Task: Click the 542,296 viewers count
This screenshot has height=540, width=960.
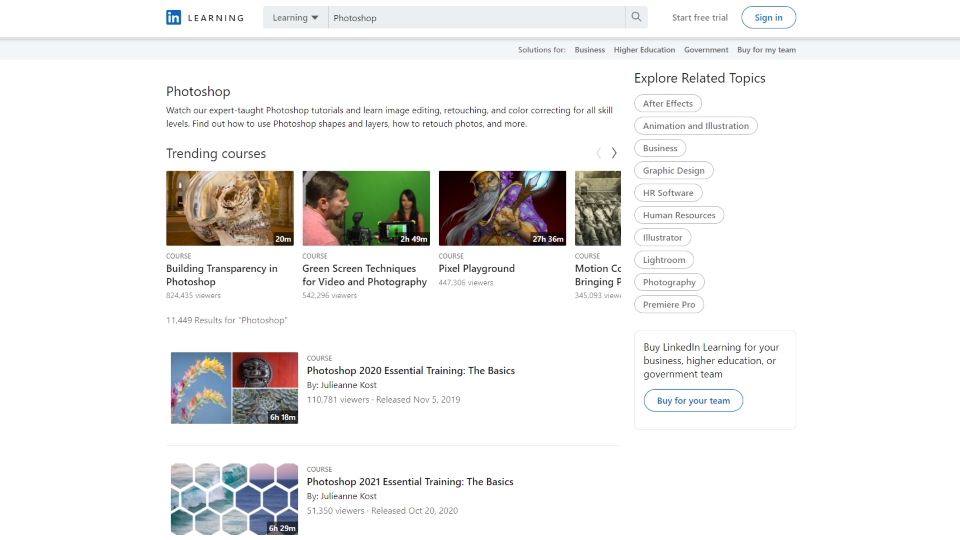Action: 329,295
